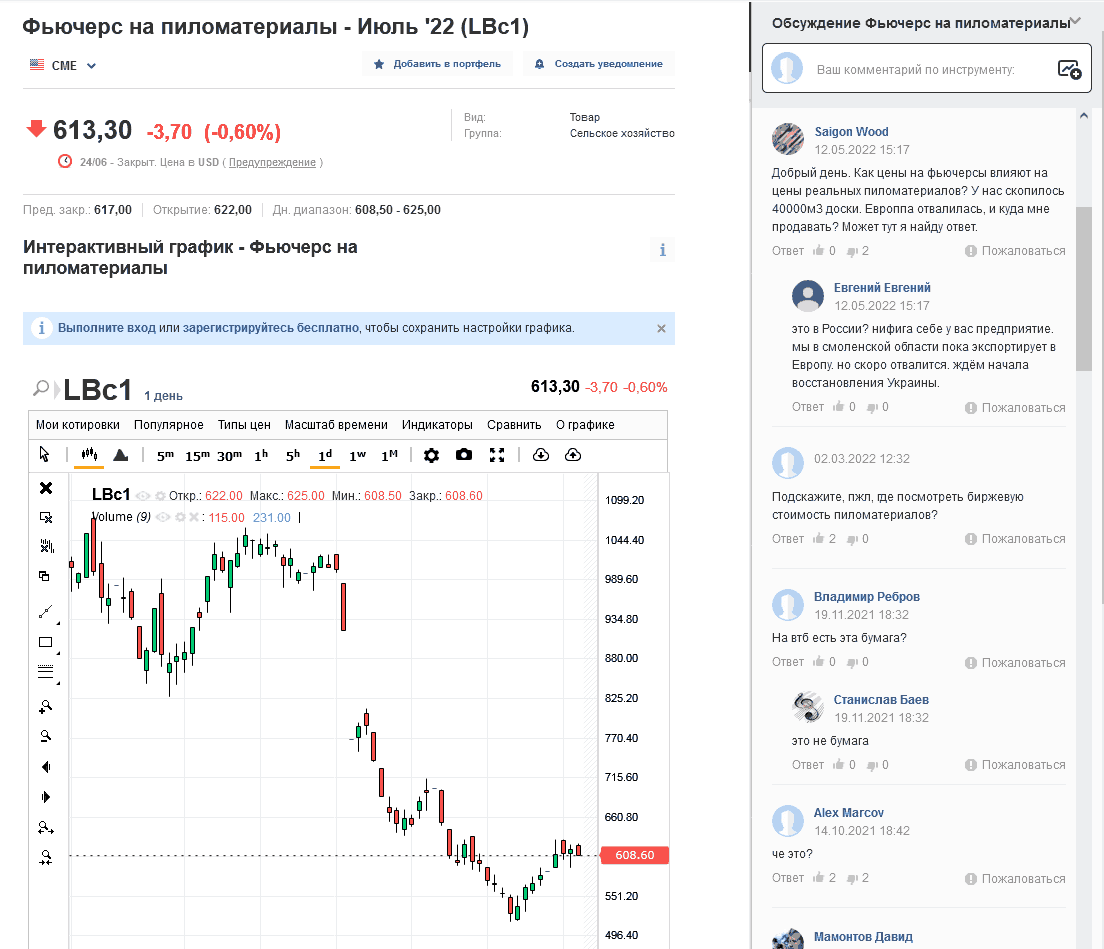Click Создать уведомление button

[x=599, y=64]
